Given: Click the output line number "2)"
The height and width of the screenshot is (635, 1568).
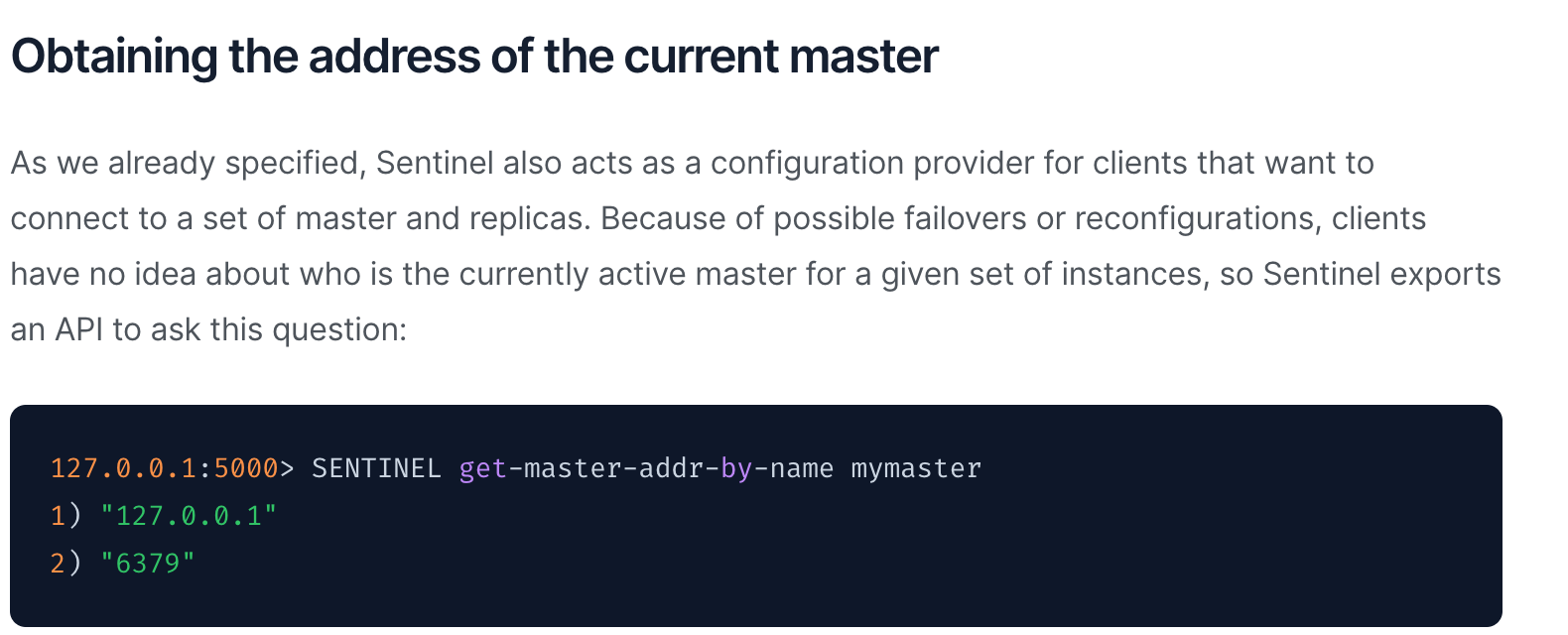Looking at the screenshot, I should pos(65,564).
